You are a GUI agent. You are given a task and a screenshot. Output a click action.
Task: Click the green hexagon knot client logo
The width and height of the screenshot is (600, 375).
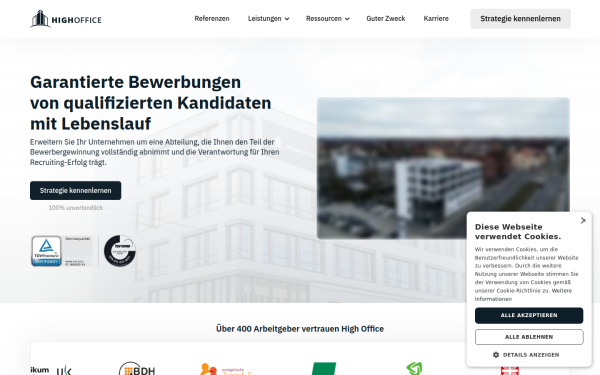[414, 369]
